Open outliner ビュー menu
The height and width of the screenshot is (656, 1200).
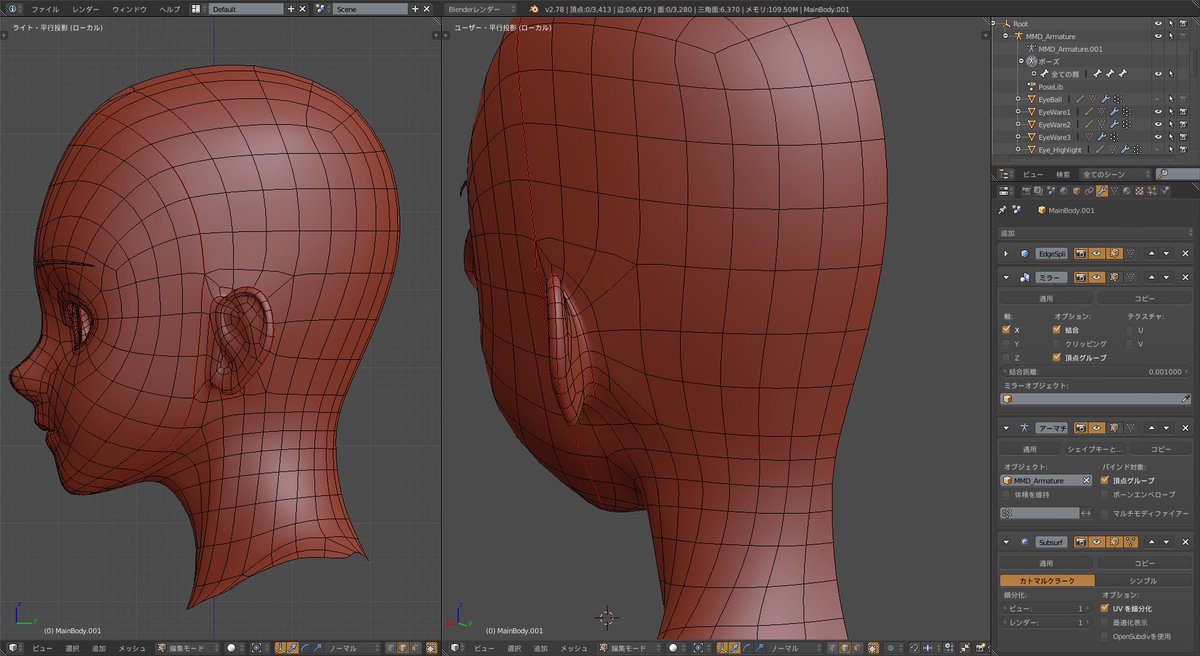coord(1033,174)
